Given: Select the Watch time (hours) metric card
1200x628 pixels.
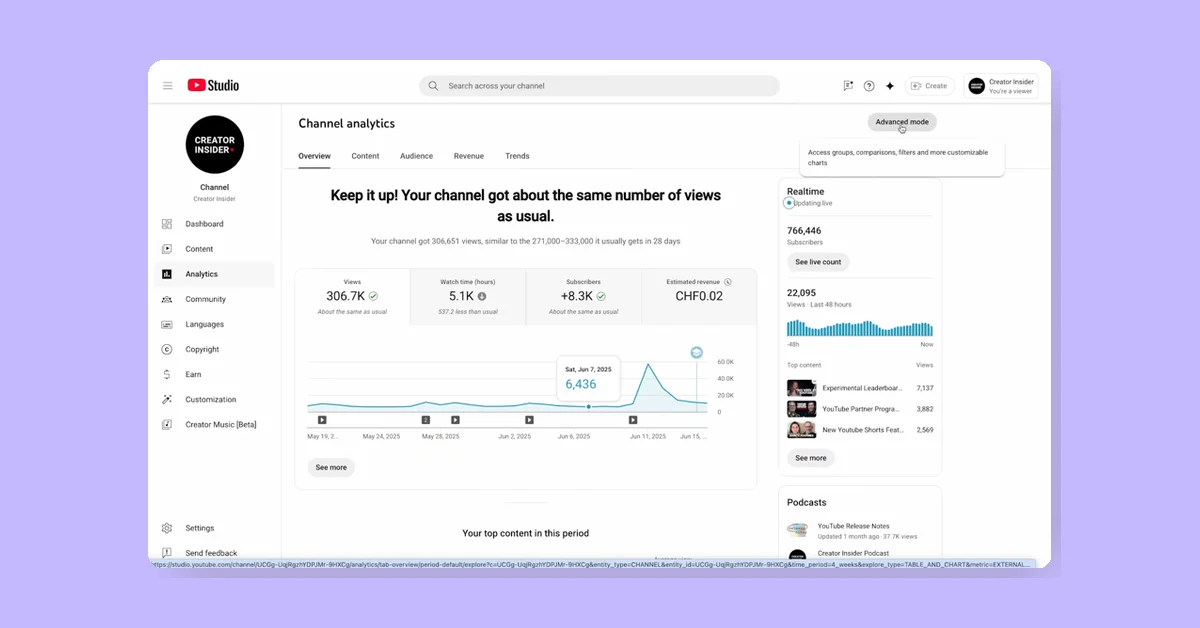Looking at the screenshot, I should (468, 297).
